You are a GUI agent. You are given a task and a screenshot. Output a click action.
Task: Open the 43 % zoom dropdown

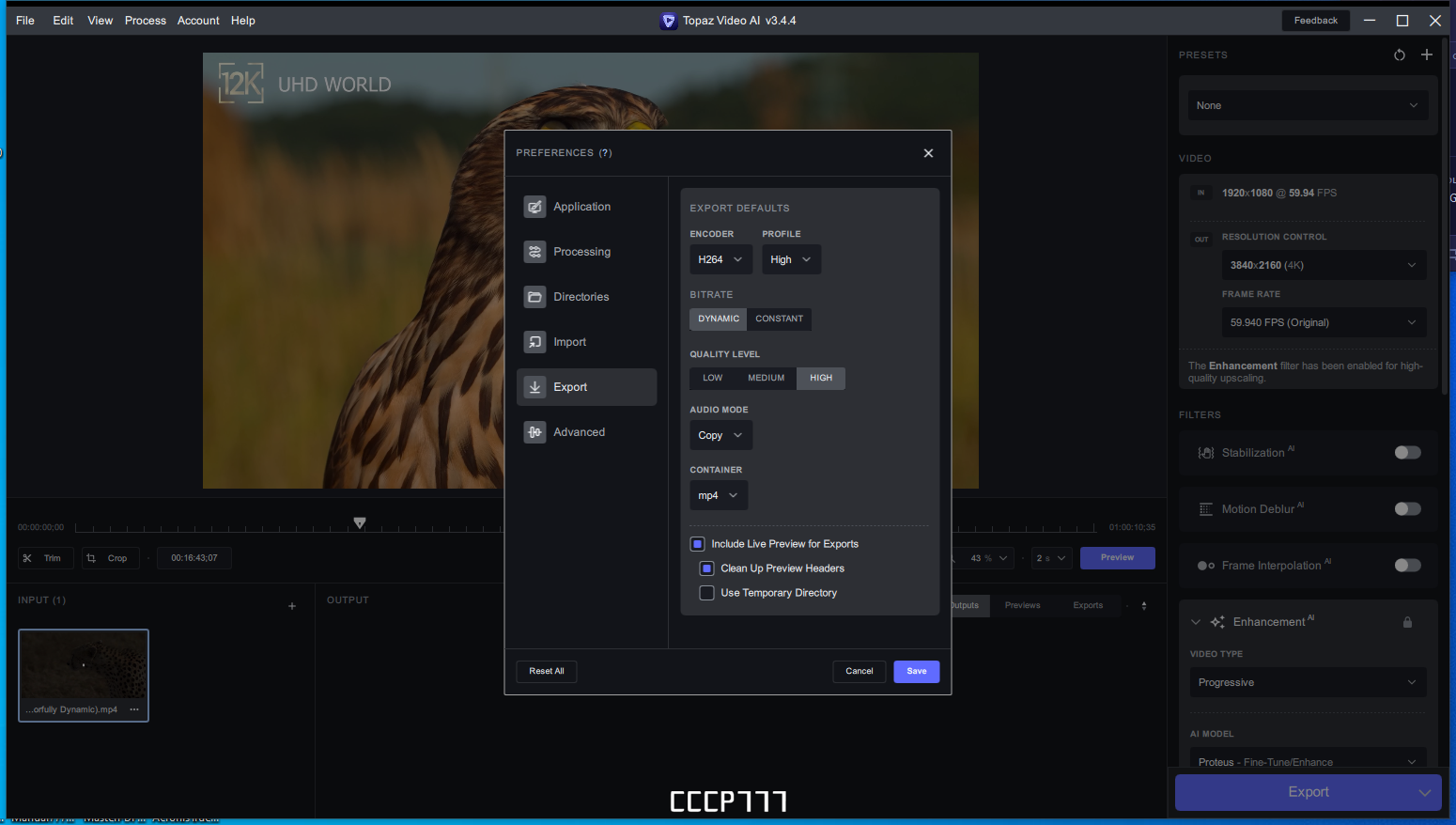(988, 558)
